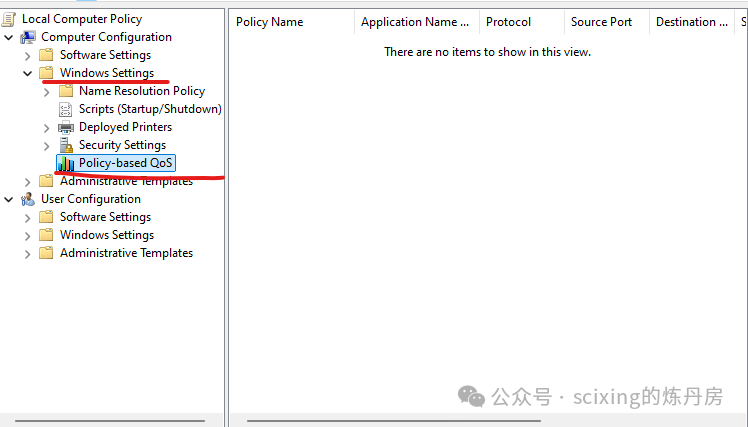Click the Scripts (Startup/Shutdown) script icon
748x427 pixels.
(x=66, y=109)
